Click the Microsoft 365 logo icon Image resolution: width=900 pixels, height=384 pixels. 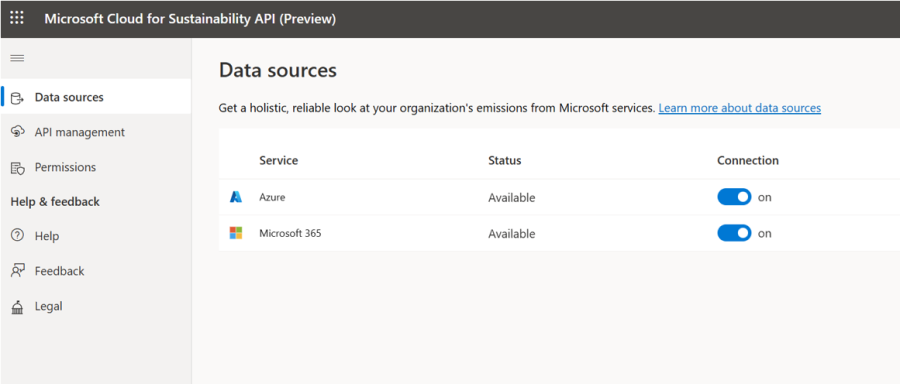(x=236, y=233)
